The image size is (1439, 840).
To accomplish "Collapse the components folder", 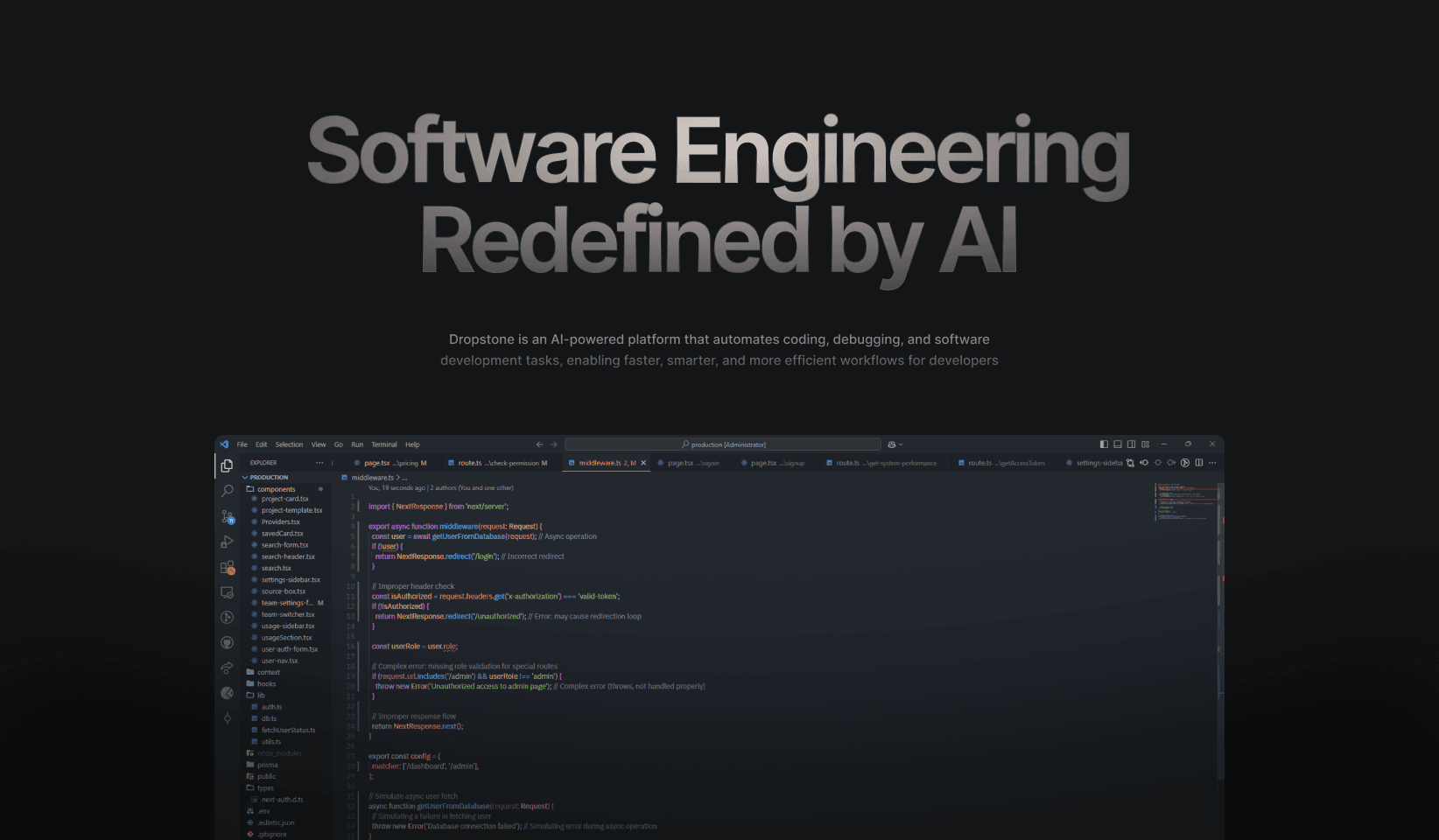I will point(276,489).
